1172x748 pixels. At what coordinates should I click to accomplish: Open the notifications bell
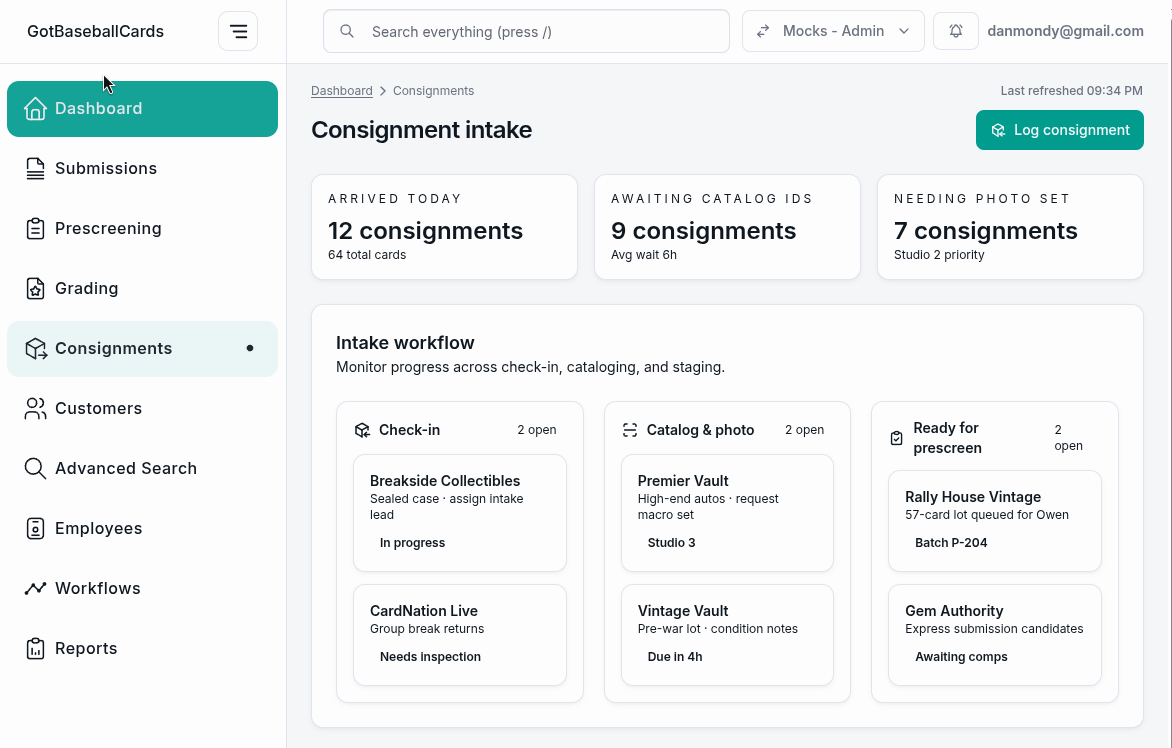955,31
